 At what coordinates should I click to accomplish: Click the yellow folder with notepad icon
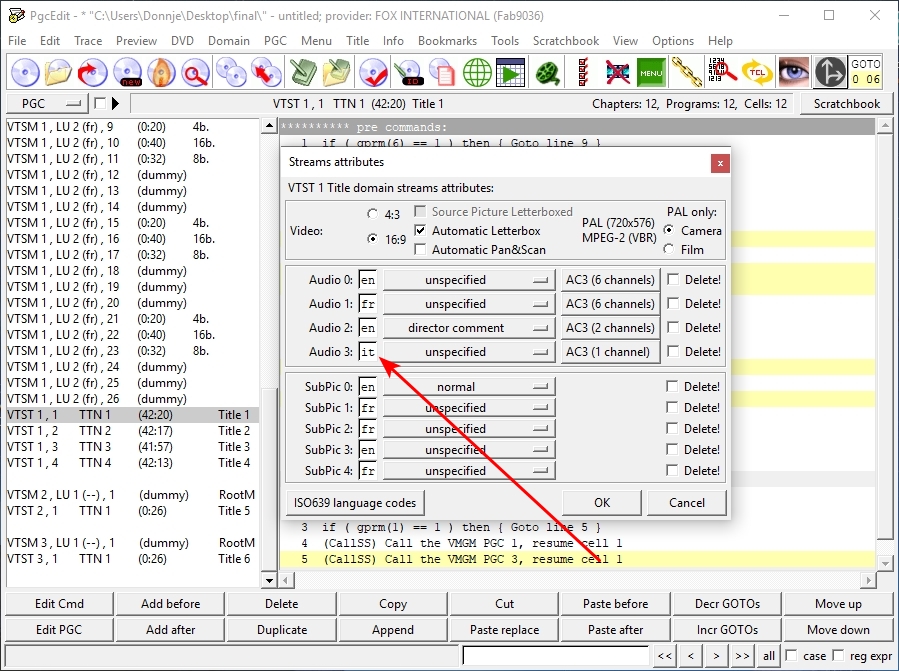click(x=337, y=73)
